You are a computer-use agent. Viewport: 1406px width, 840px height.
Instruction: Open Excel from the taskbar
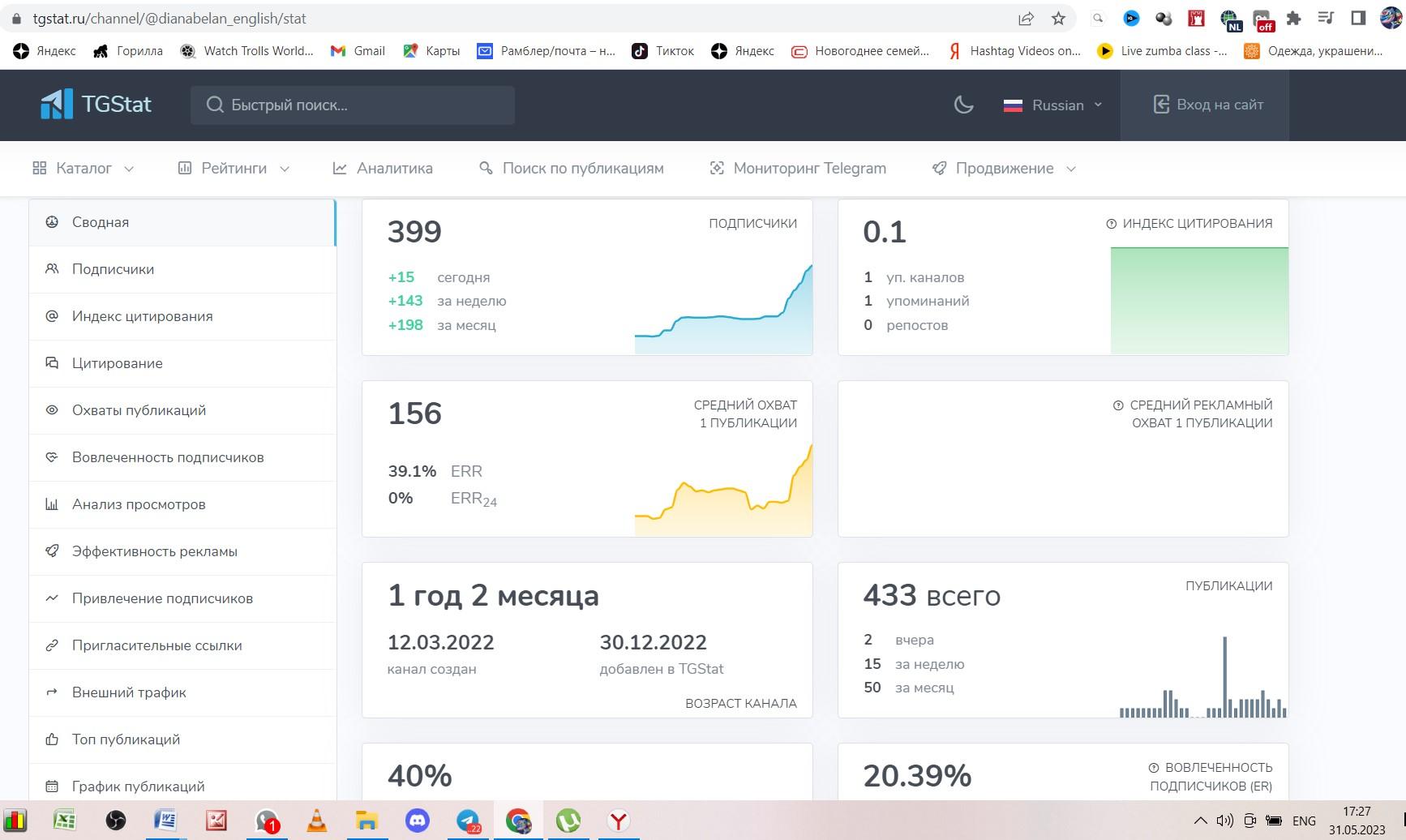click(65, 821)
